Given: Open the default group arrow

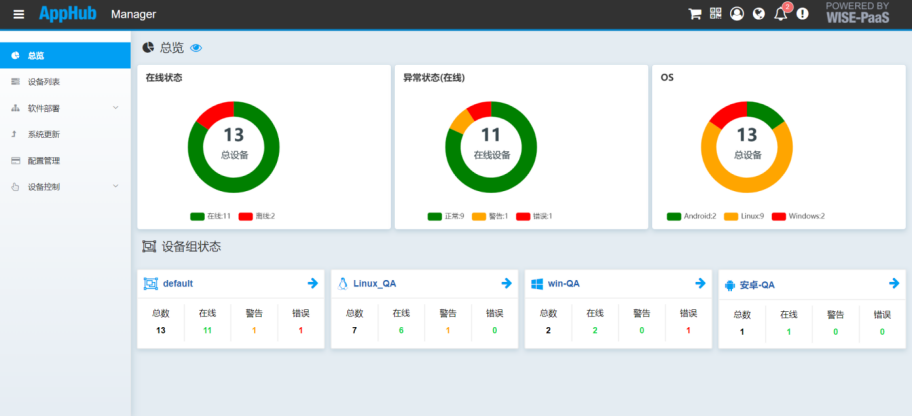Looking at the screenshot, I should tap(312, 283).
